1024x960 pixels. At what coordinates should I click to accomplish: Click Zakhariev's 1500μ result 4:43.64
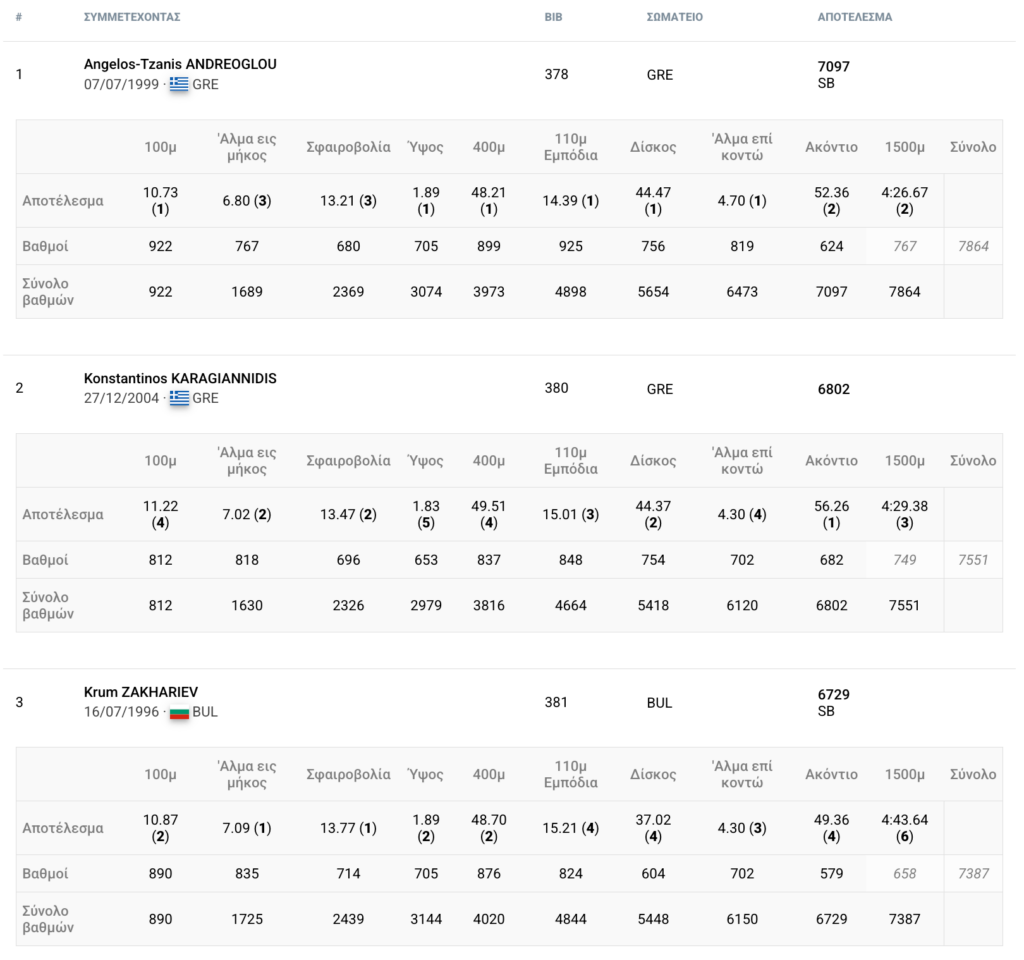(x=904, y=820)
